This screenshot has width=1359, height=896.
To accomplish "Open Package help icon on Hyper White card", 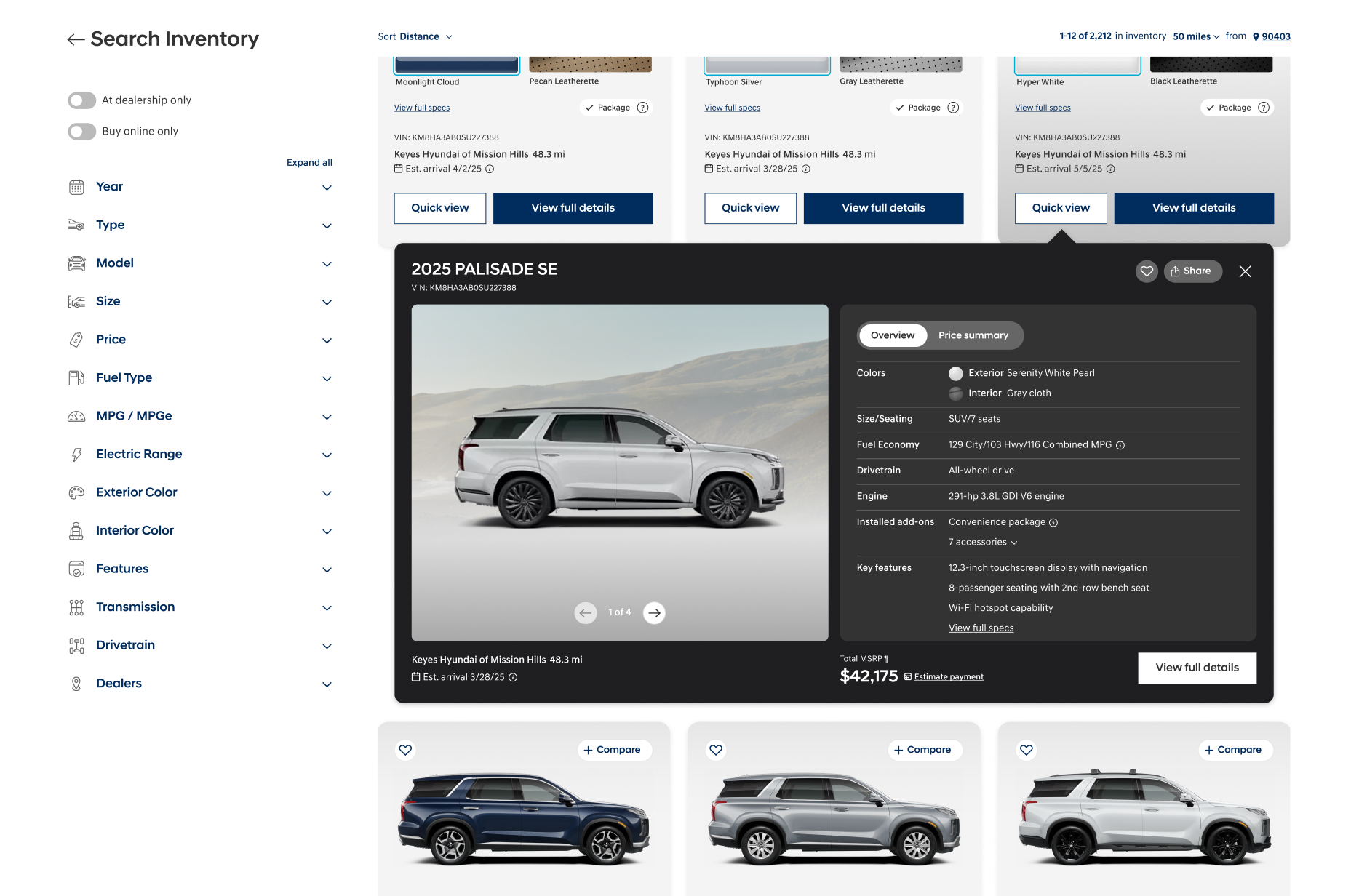I will [x=1264, y=108].
